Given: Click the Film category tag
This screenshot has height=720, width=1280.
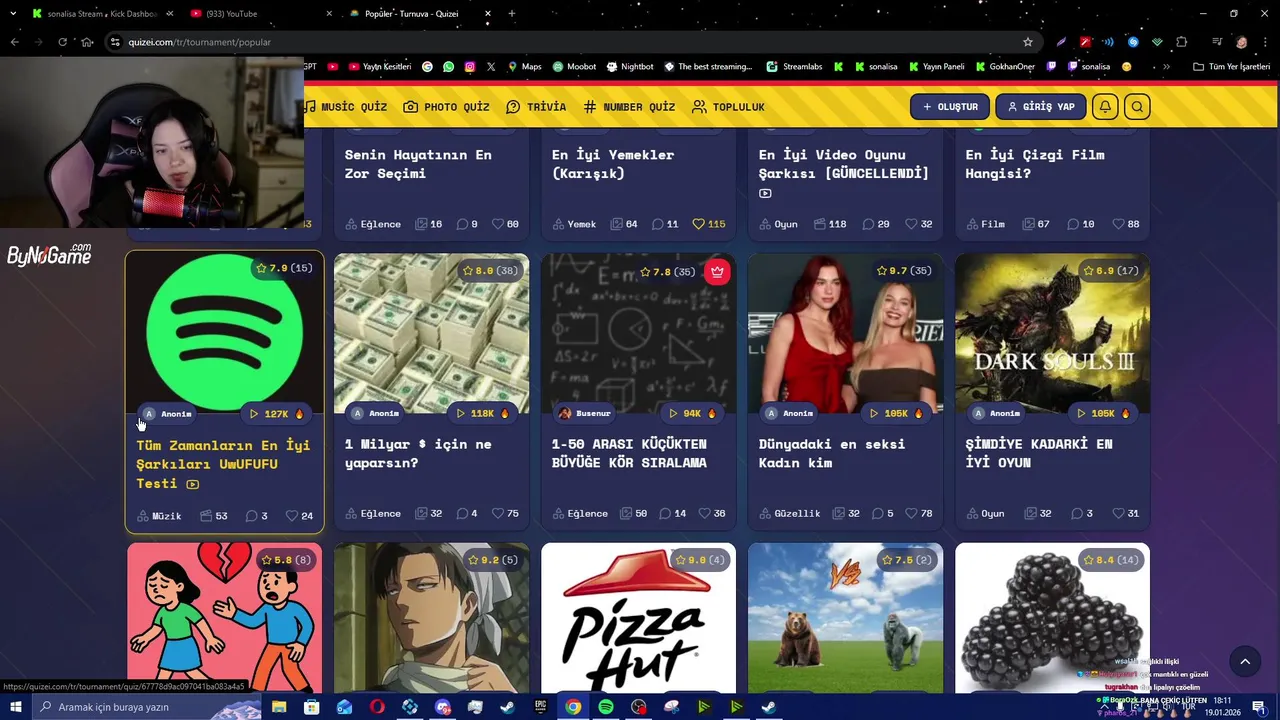Looking at the screenshot, I should 985,224.
